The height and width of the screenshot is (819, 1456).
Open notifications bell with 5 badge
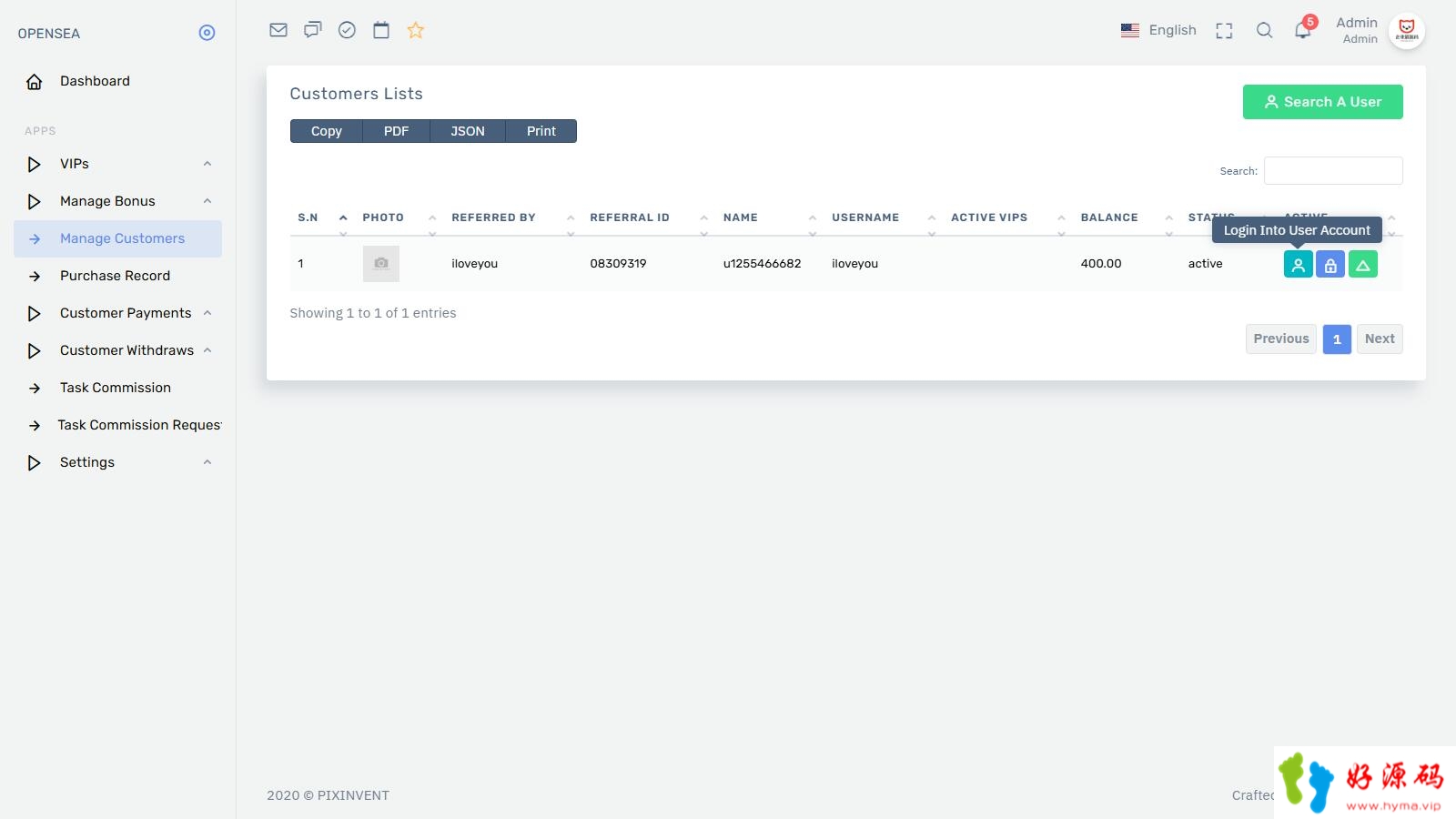pyautogui.click(x=1304, y=29)
